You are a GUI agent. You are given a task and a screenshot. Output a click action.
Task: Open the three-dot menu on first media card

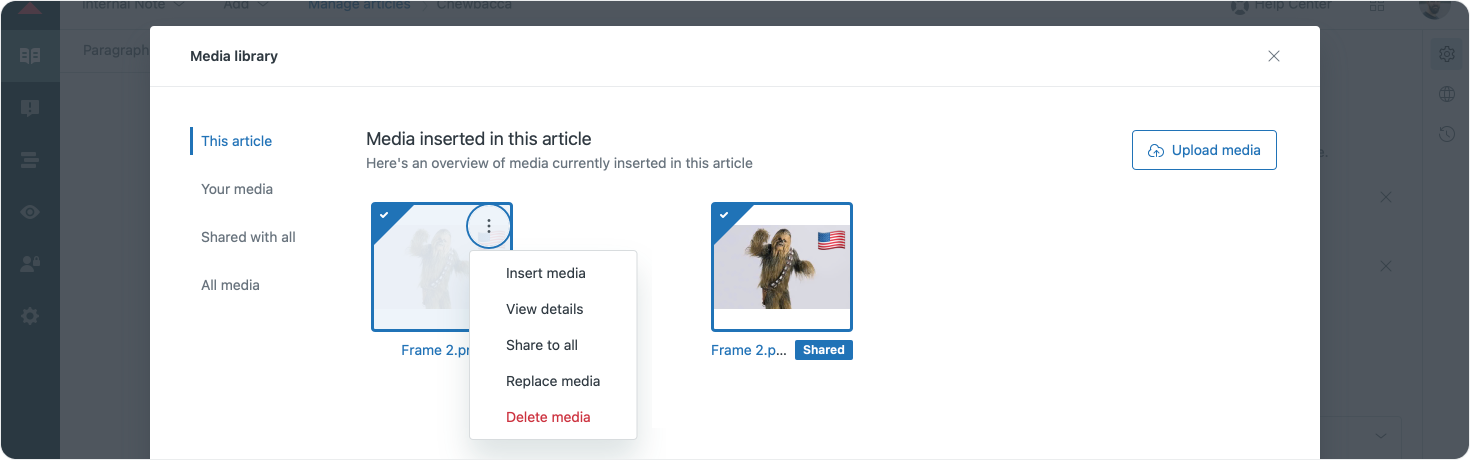tap(489, 226)
